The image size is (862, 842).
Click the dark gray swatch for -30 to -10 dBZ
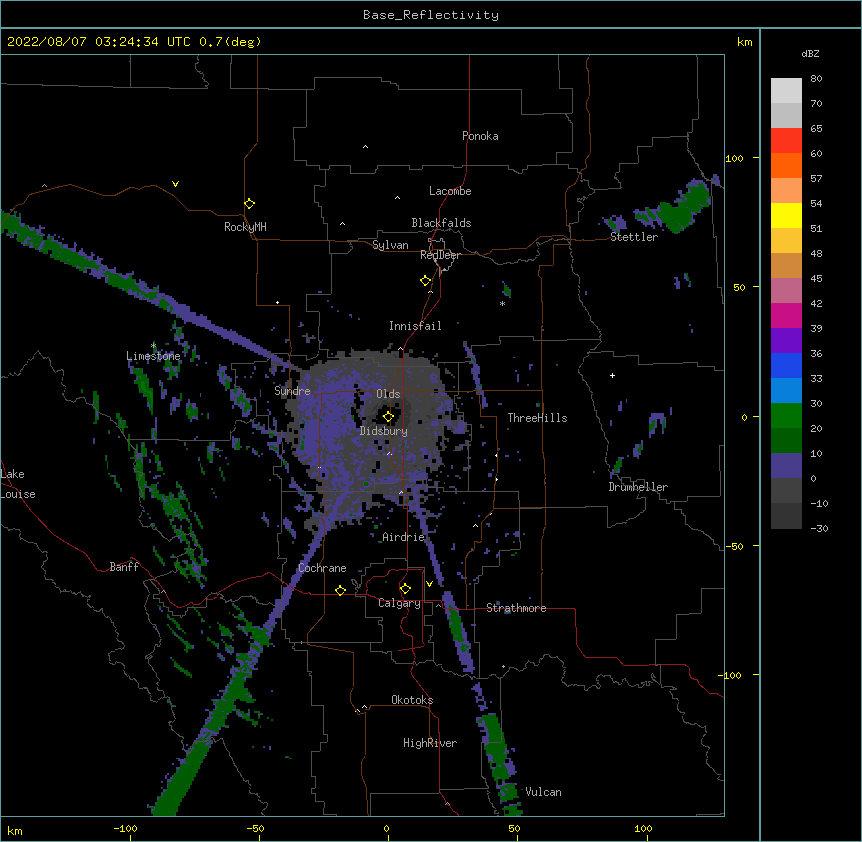(786, 516)
